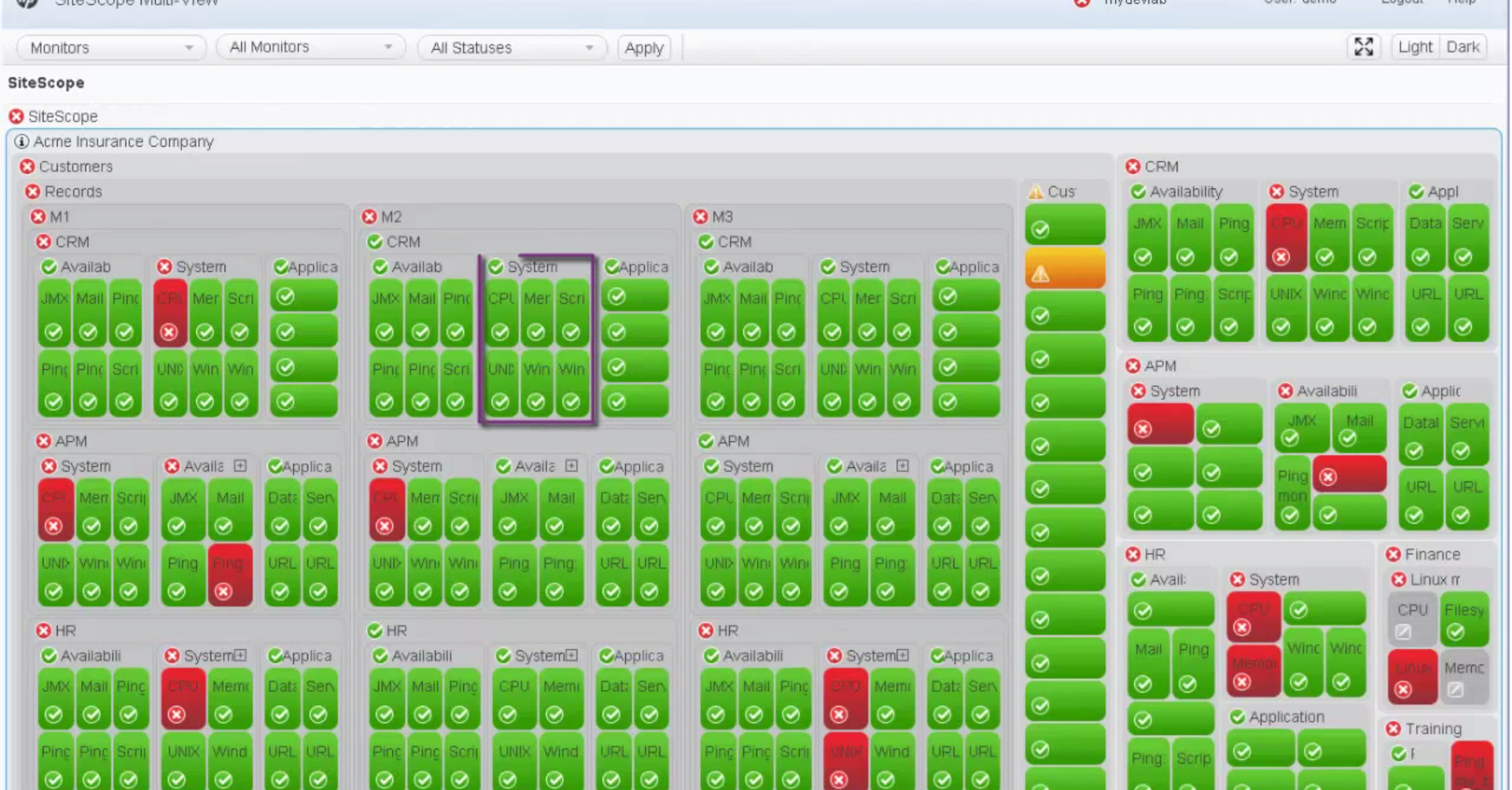Open the Monitors dropdown
Viewport: 1512px width, 790px height.
(111, 48)
